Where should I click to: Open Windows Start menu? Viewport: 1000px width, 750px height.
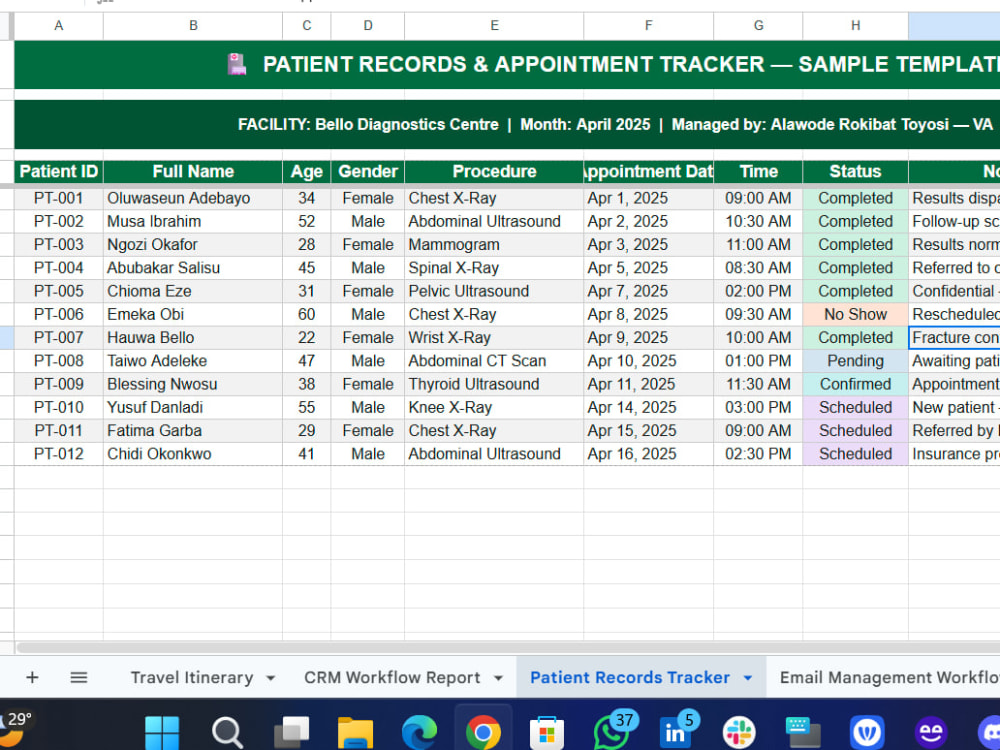coord(162,732)
